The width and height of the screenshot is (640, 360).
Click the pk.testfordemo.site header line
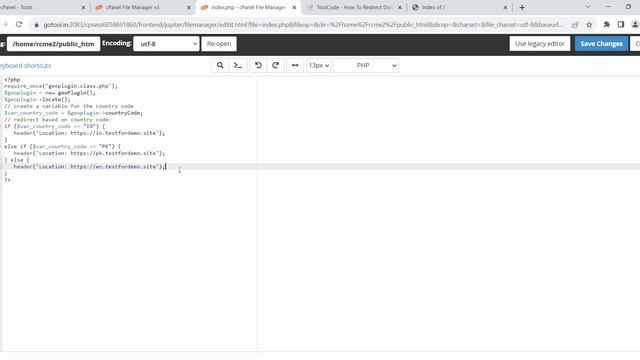(x=89, y=153)
